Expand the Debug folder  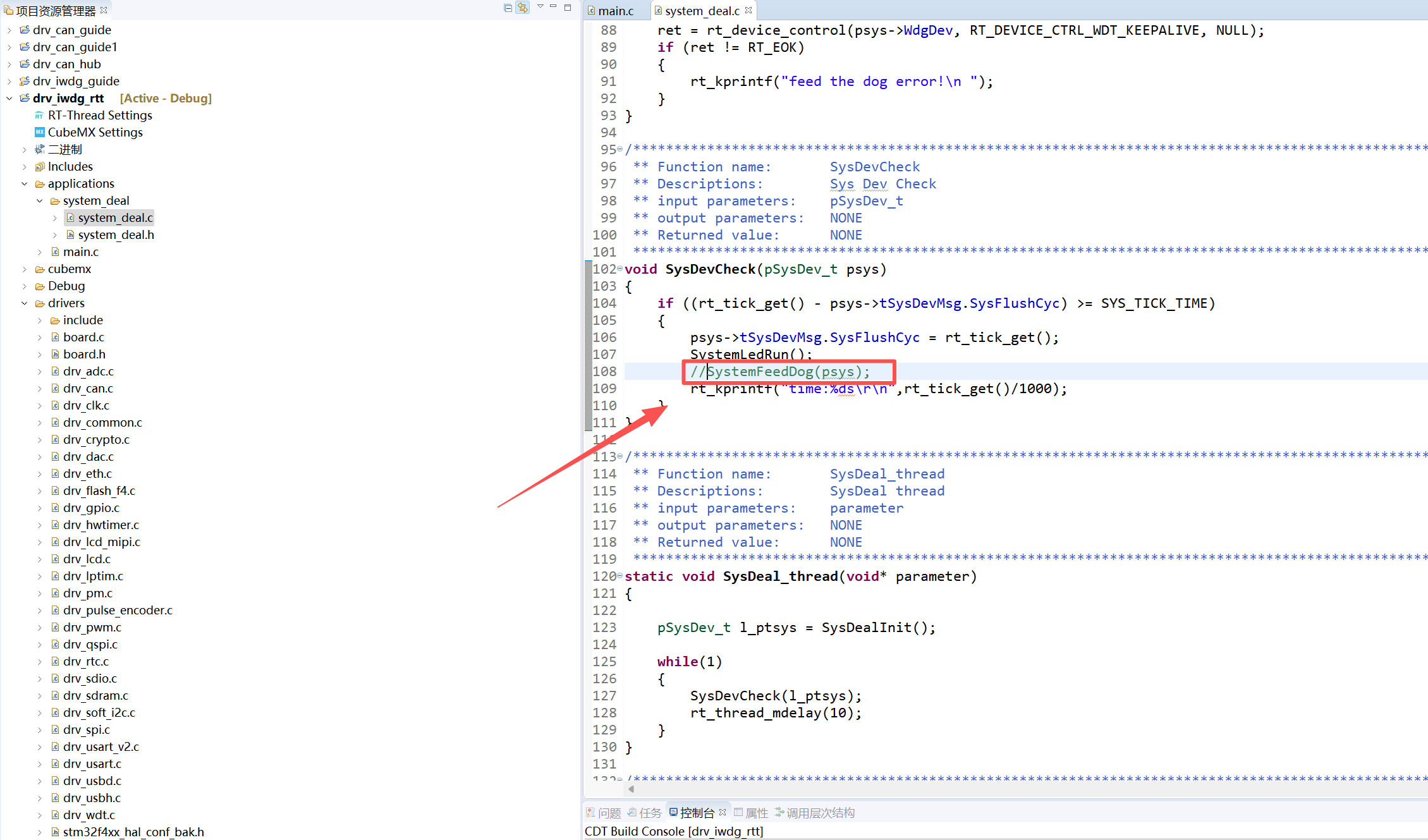24,286
